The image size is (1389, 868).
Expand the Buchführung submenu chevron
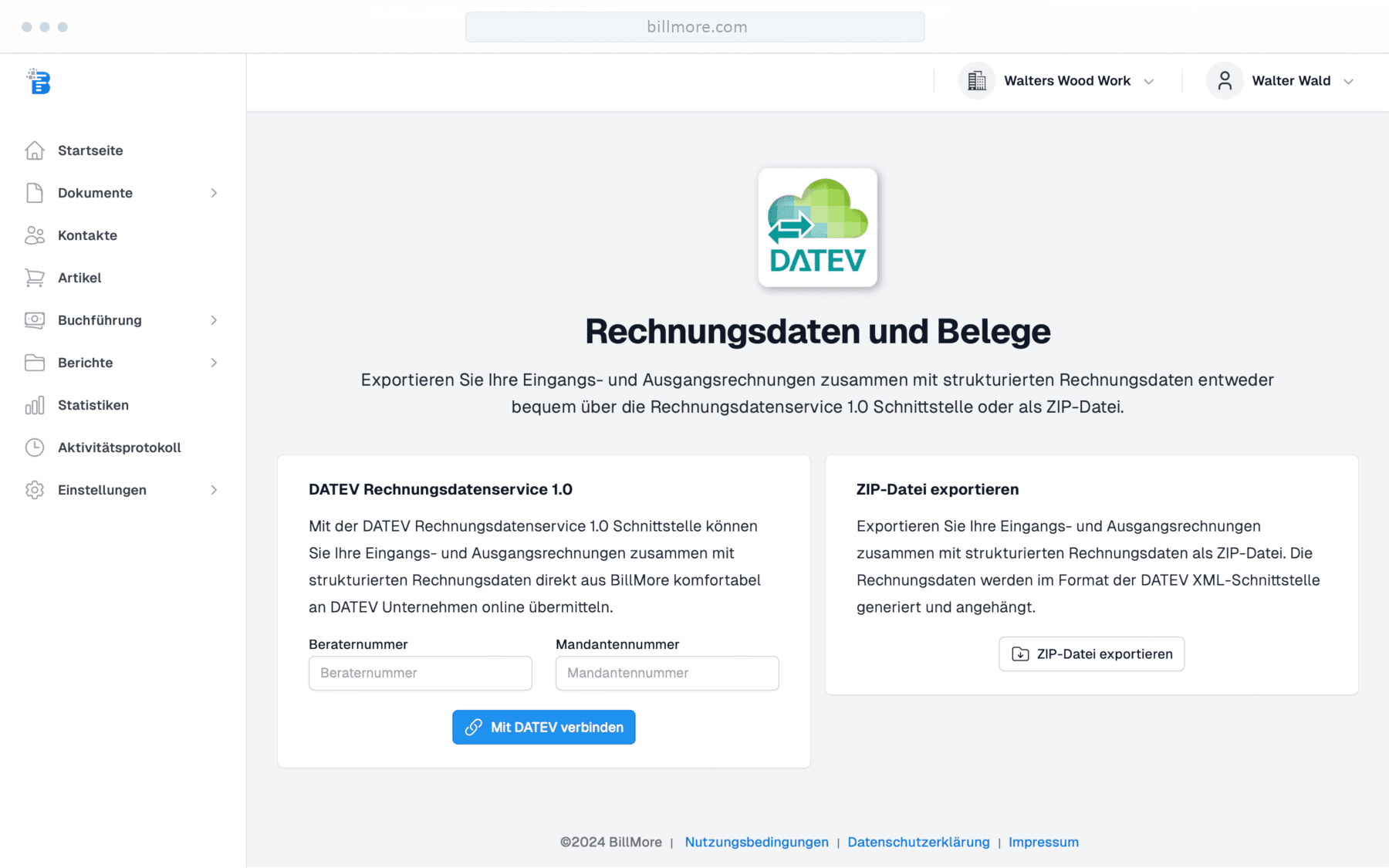pos(214,320)
